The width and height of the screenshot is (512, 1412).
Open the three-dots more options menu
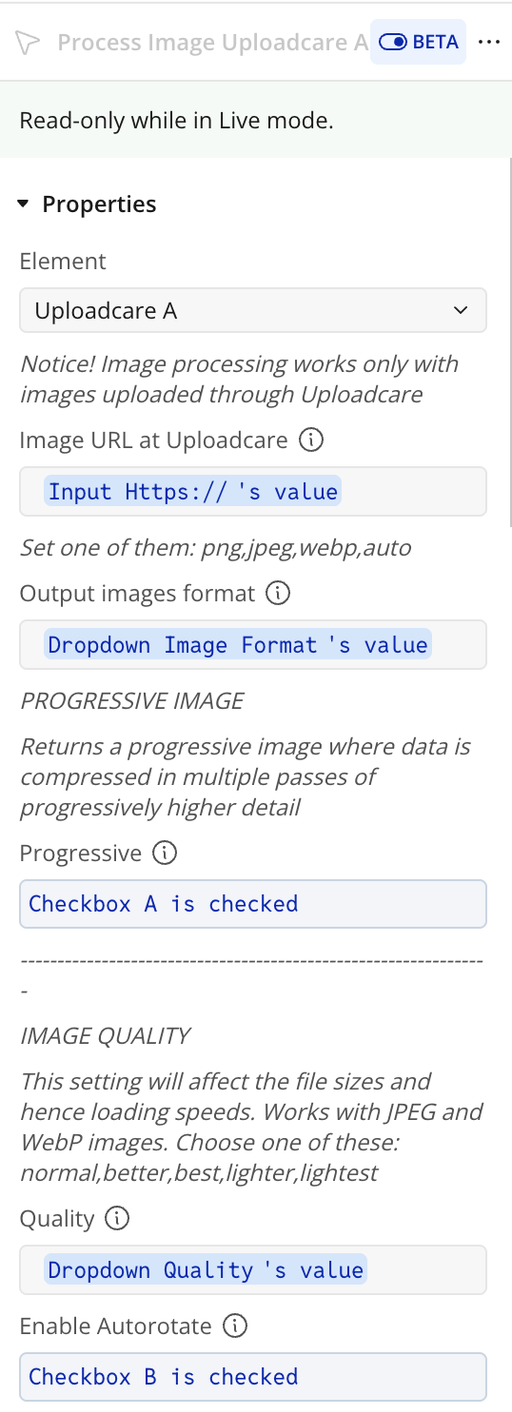click(x=488, y=42)
